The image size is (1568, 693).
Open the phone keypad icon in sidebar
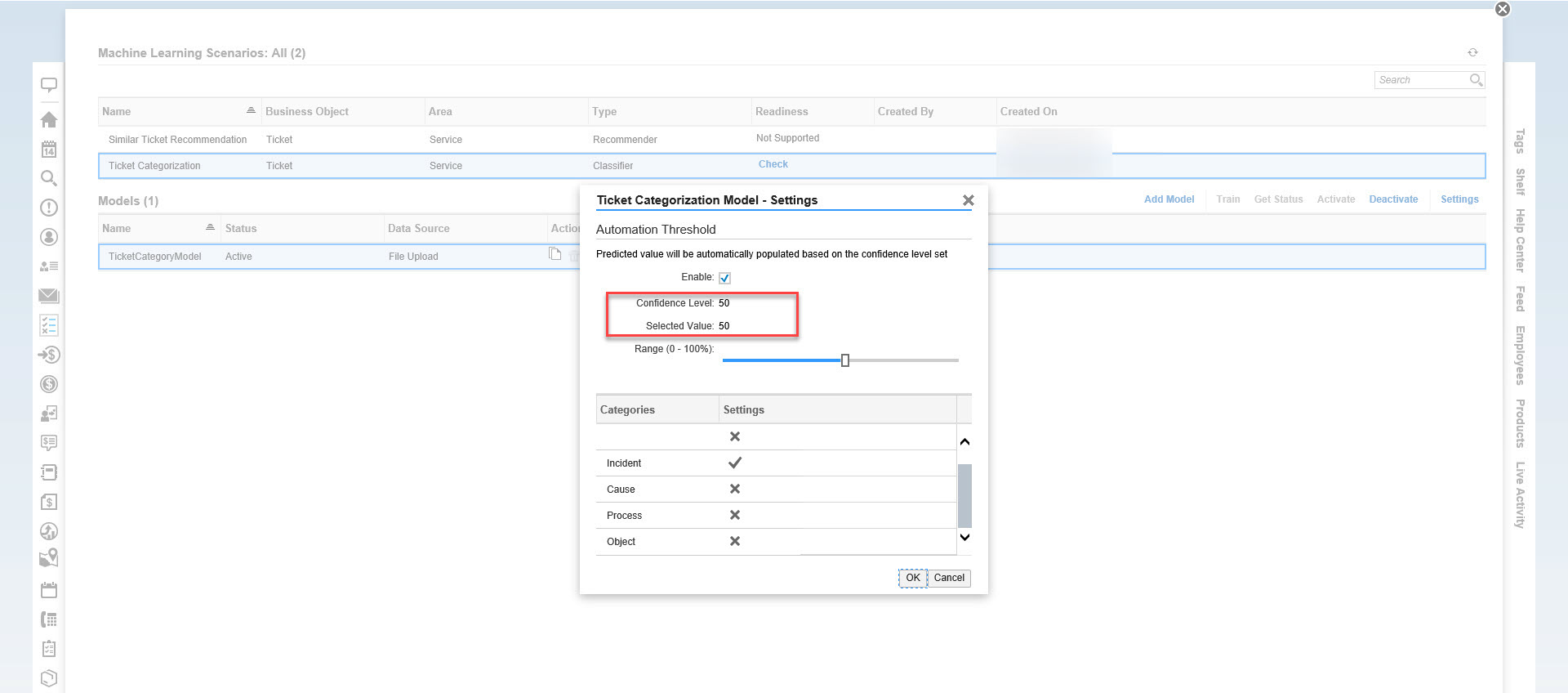(49, 619)
